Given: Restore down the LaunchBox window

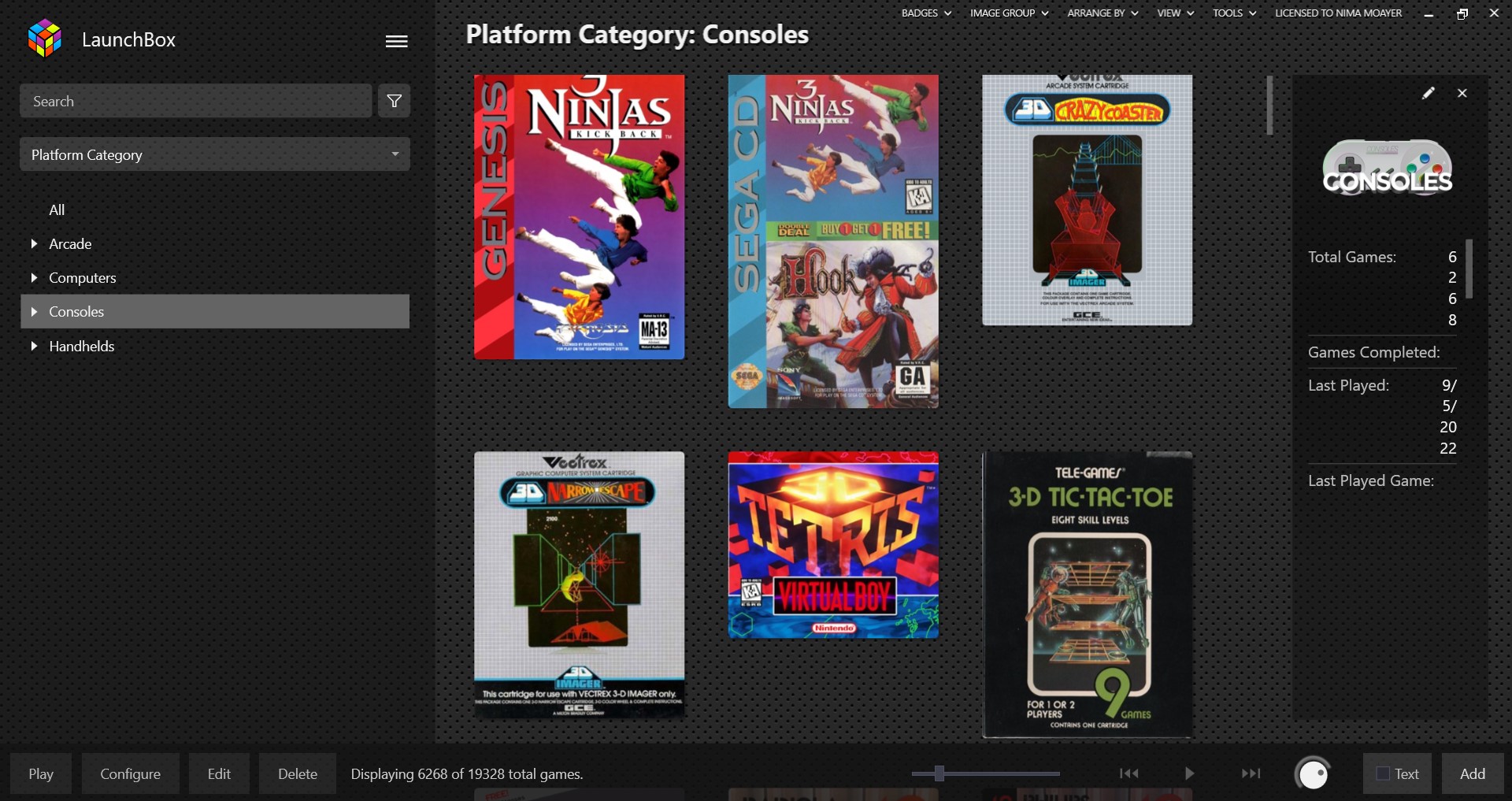Looking at the screenshot, I should click(x=1462, y=13).
